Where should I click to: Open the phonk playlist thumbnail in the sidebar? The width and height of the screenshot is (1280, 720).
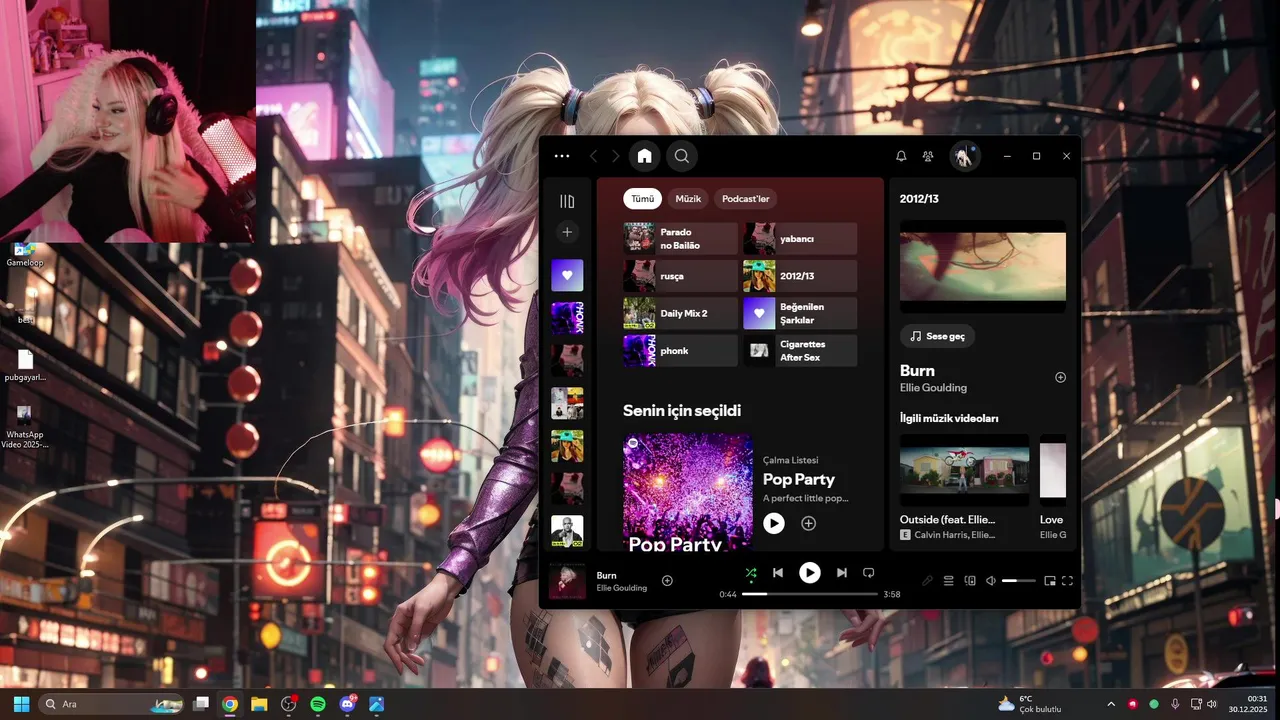coord(567,318)
